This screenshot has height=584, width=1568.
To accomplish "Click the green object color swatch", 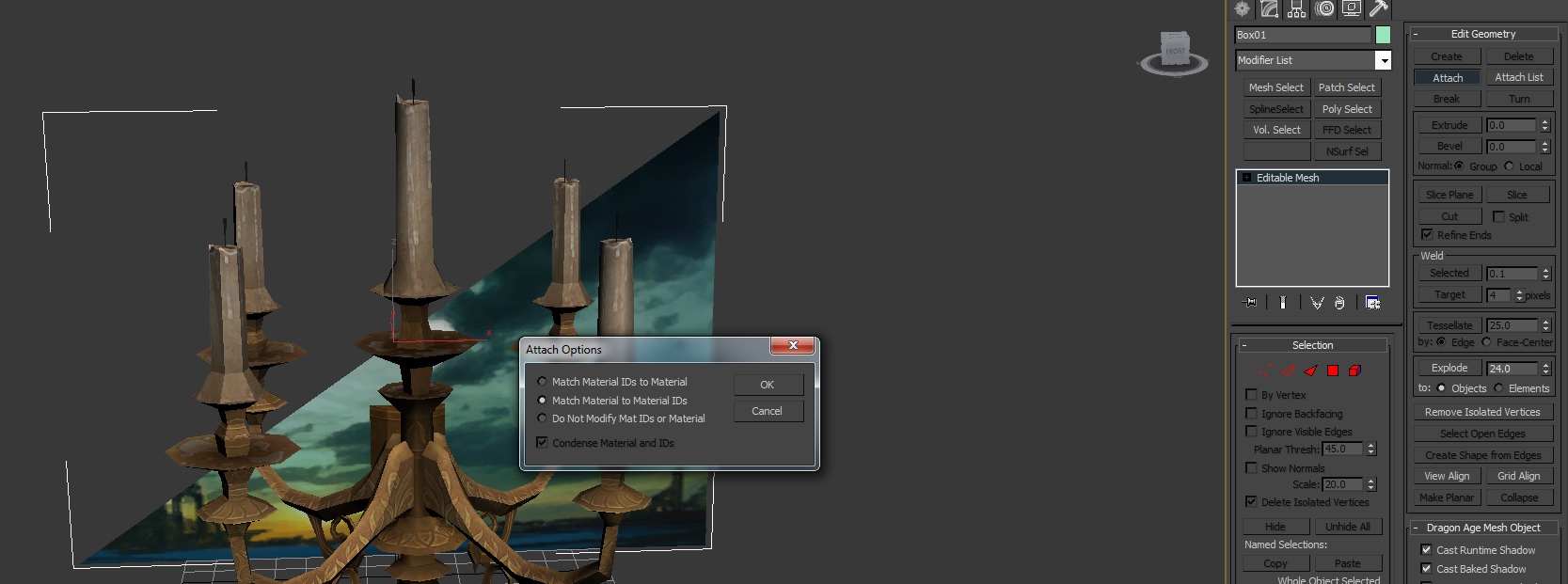I will 1383,35.
